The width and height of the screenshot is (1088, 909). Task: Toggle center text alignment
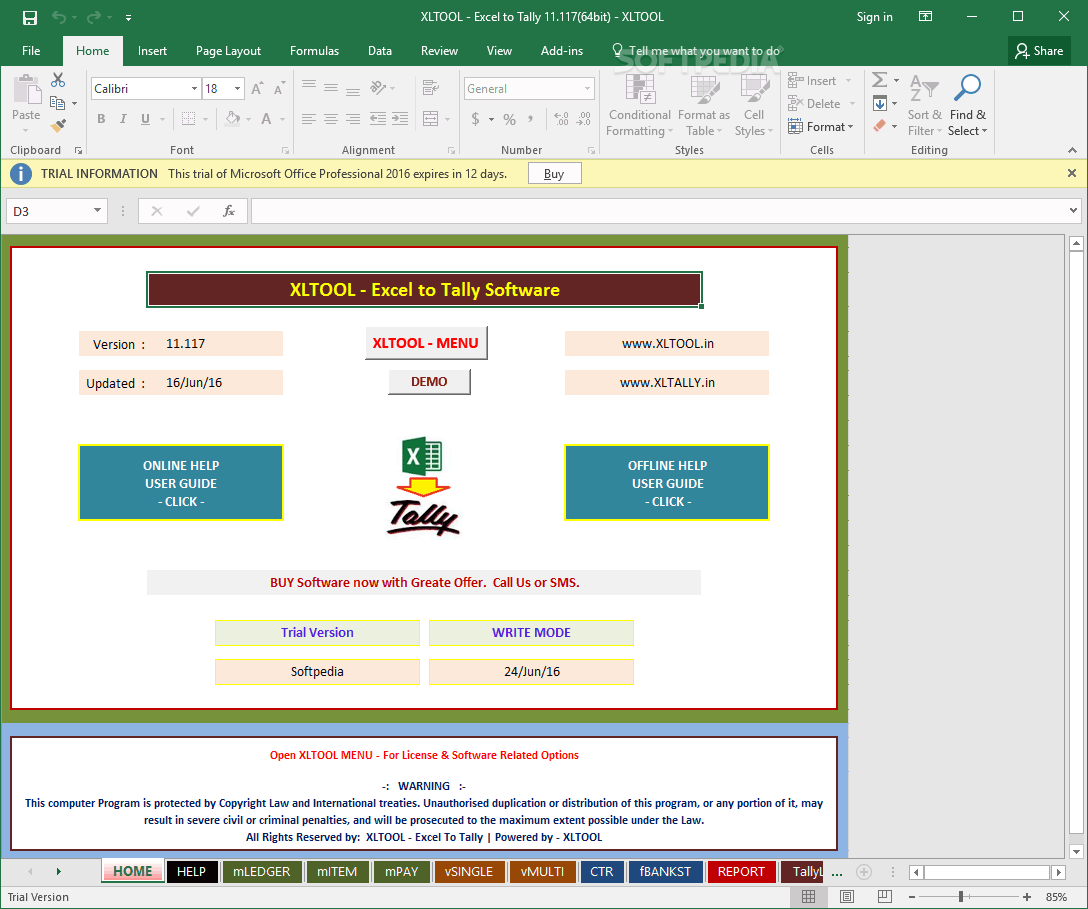coord(330,118)
